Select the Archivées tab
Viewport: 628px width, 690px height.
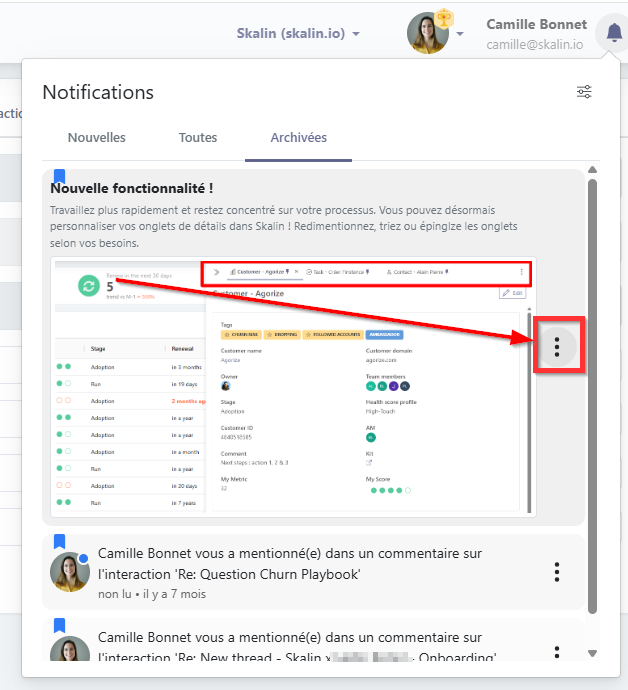click(298, 138)
